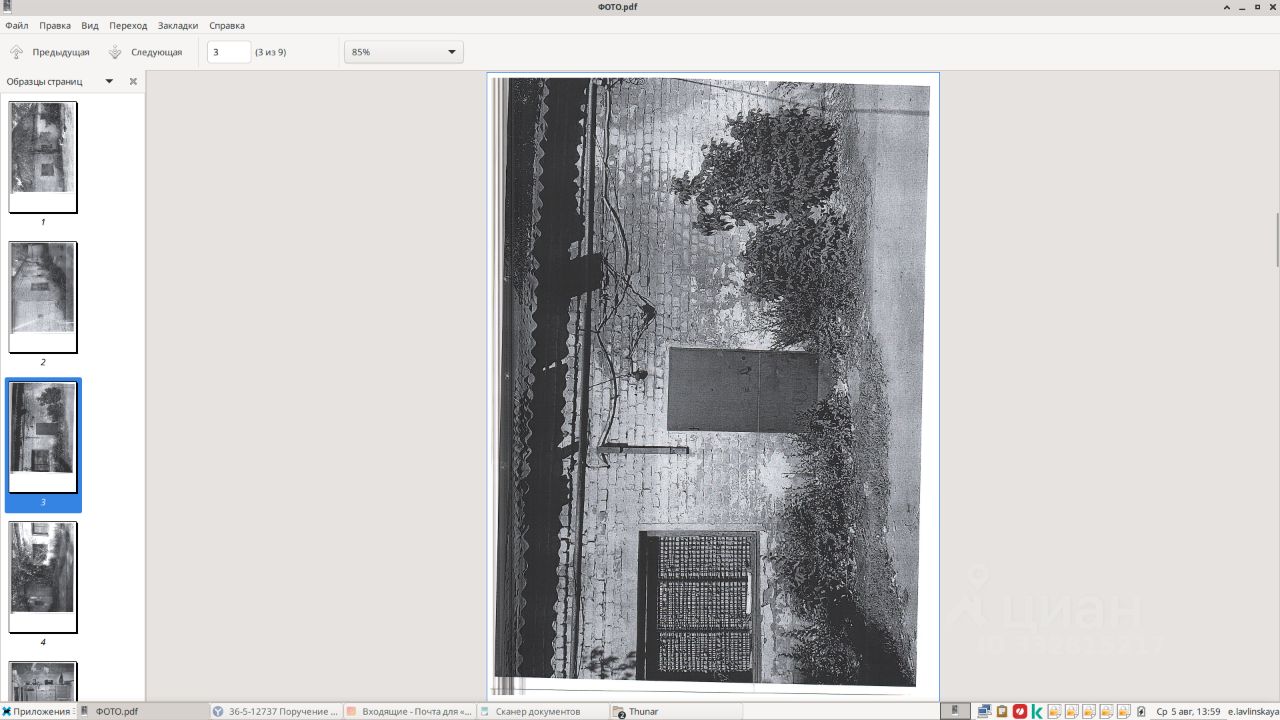Image resolution: width=1280 pixels, height=720 pixels.
Task: Select page 3 thumbnail
Action: tap(43, 437)
